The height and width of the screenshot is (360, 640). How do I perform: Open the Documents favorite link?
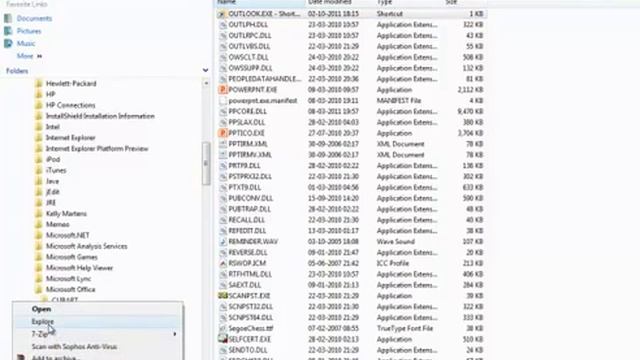[x=34, y=18]
